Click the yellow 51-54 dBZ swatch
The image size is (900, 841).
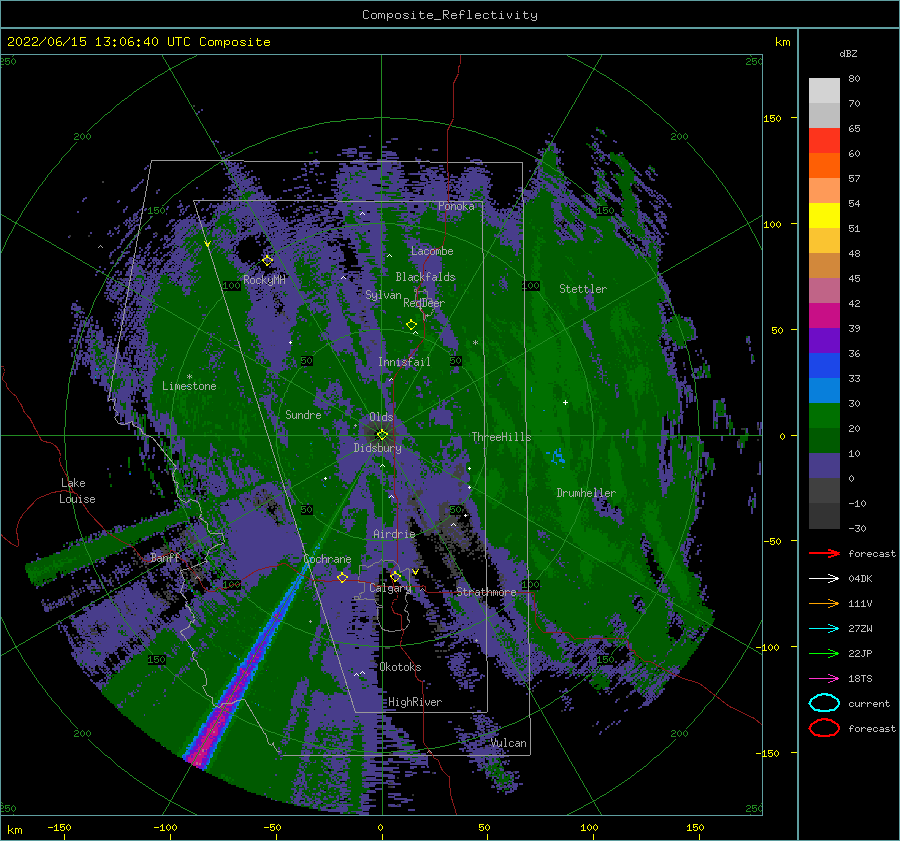coord(824,216)
